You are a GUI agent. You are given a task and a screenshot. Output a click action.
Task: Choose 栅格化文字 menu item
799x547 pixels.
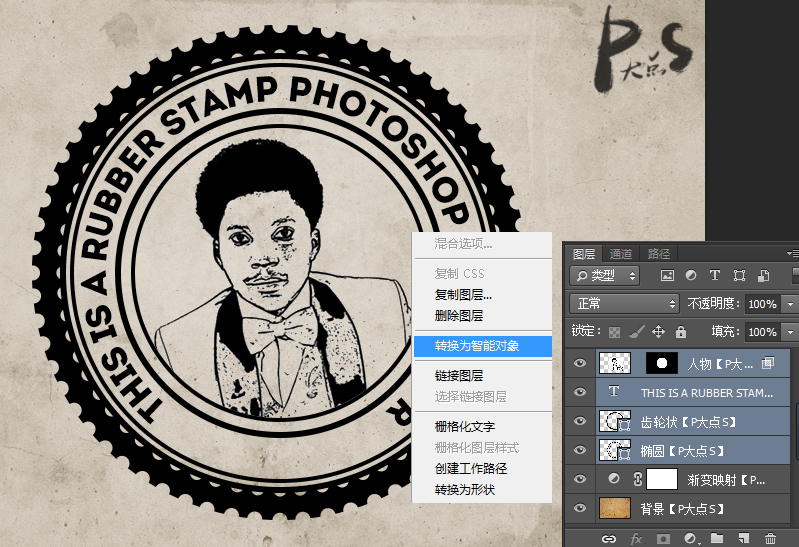pos(483,427)
